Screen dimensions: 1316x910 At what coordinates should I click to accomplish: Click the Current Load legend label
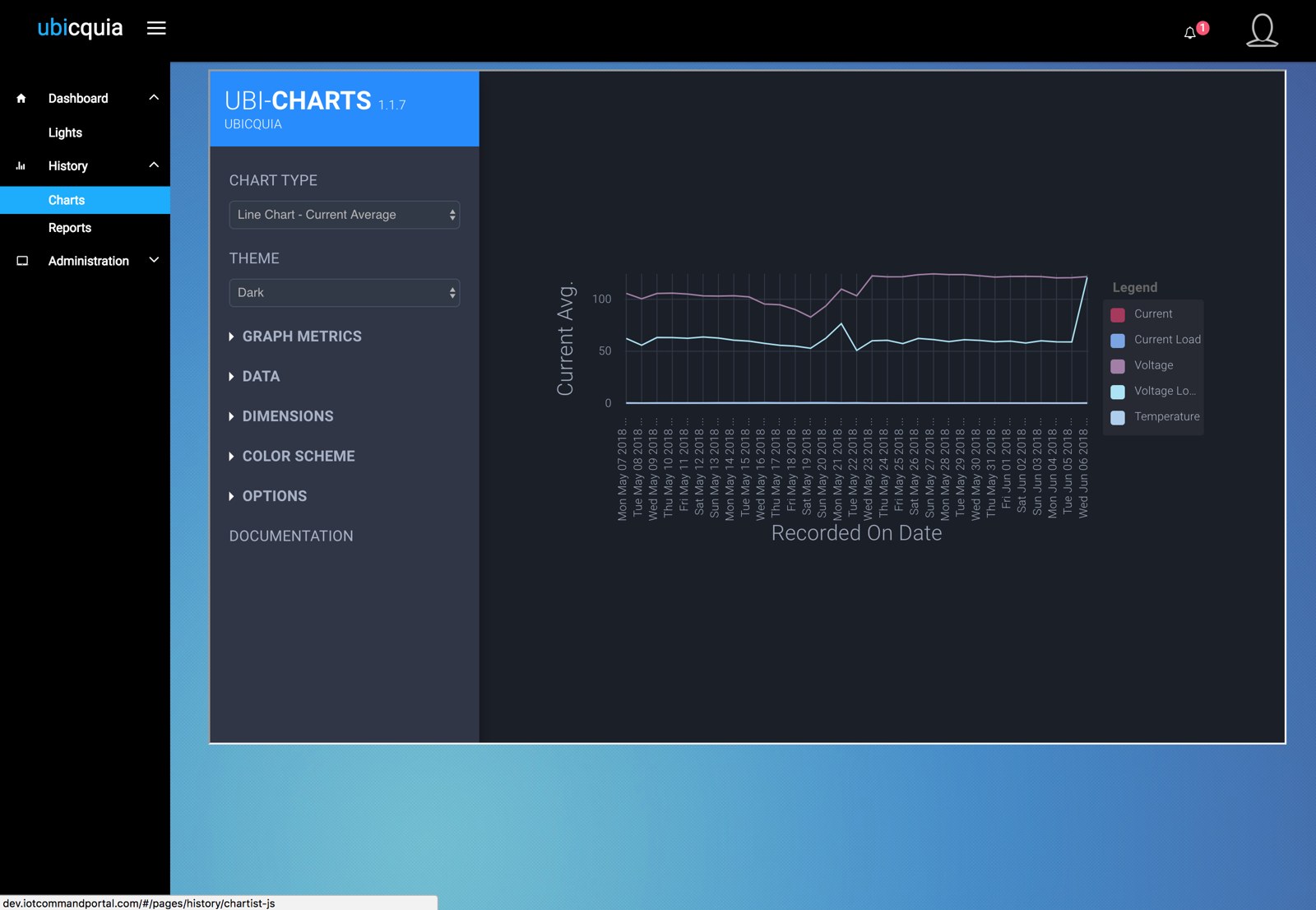coord(1167,339)
